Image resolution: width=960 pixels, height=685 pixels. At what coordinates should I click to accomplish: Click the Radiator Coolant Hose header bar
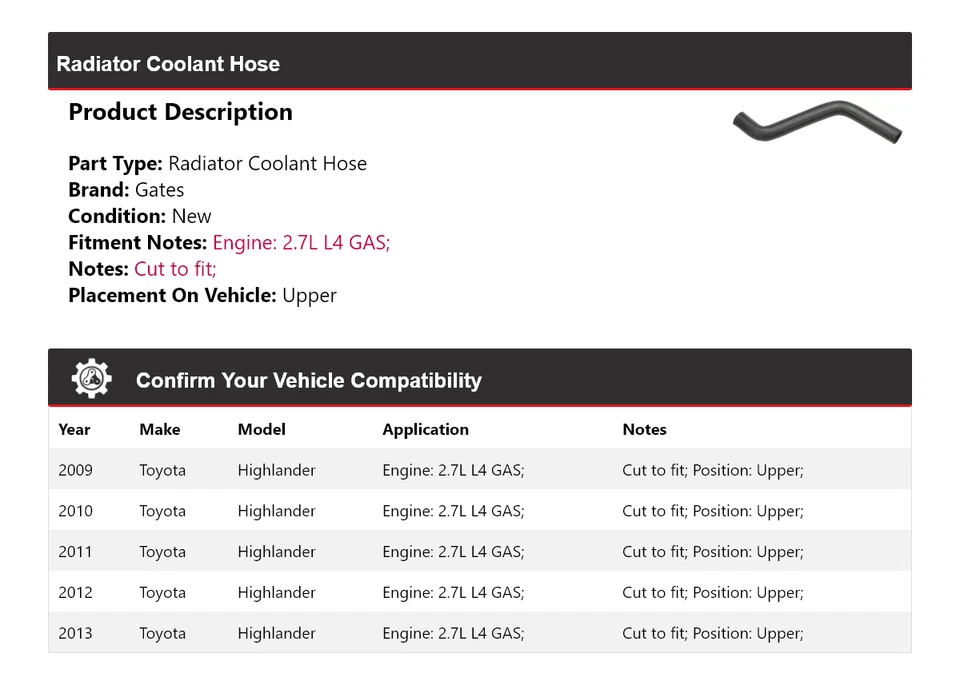(x=479, y=63)
